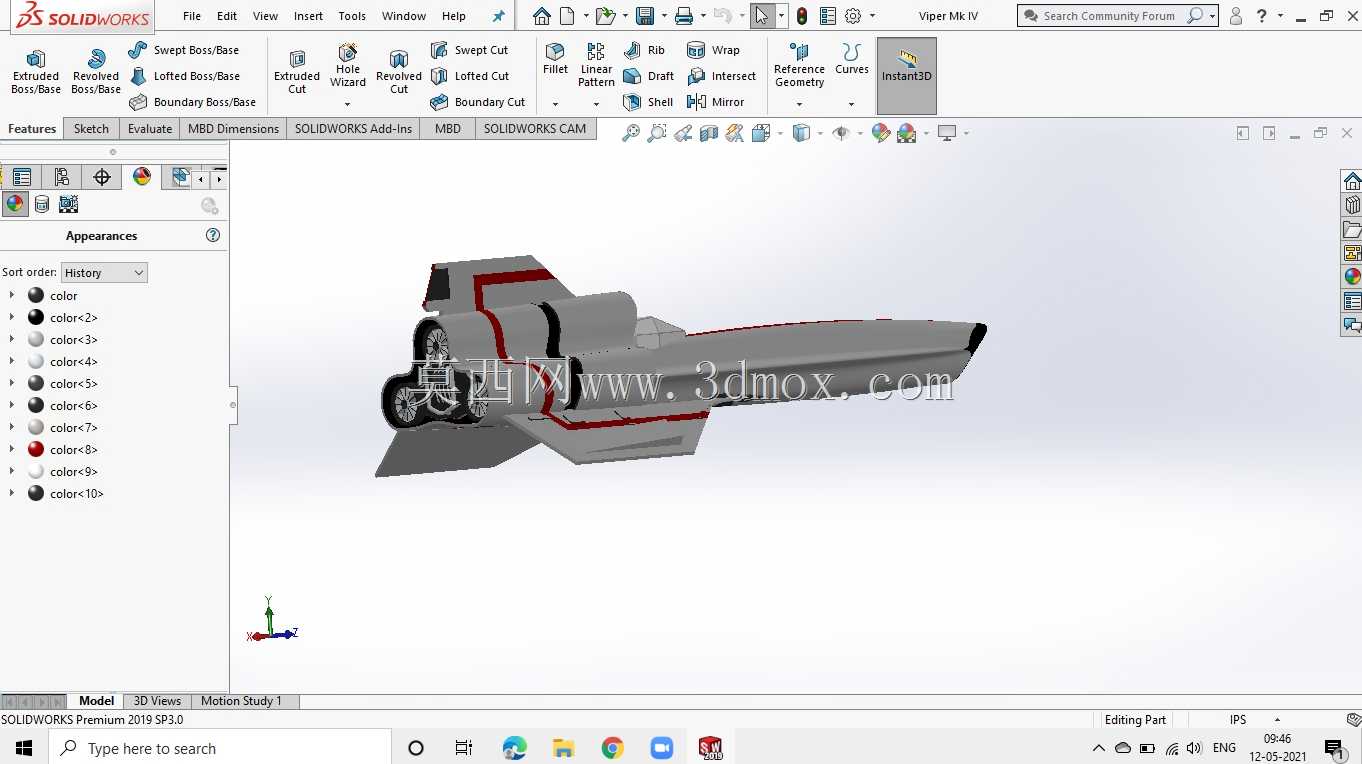Viewport: 1362px width, 764px height.
Task: Open the Fillet dropdown arrow
Action: pos(555,104)
